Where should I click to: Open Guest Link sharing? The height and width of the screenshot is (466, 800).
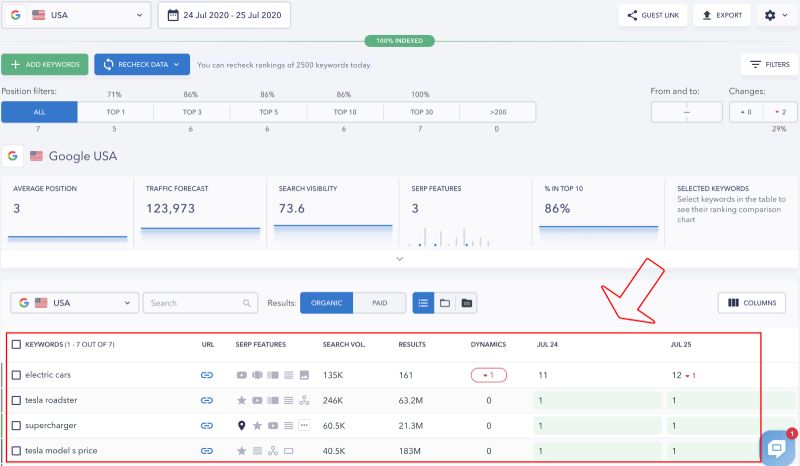[653, 15]
